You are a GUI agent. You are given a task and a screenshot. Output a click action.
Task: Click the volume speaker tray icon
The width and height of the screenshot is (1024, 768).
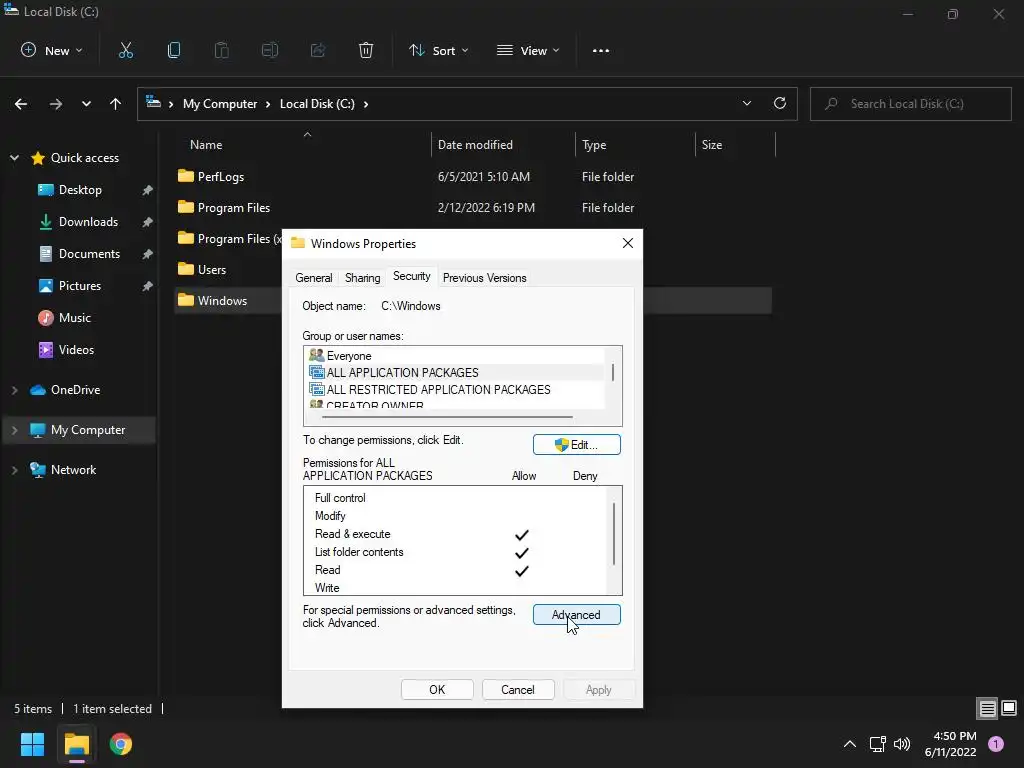click(x=902, y=744)
